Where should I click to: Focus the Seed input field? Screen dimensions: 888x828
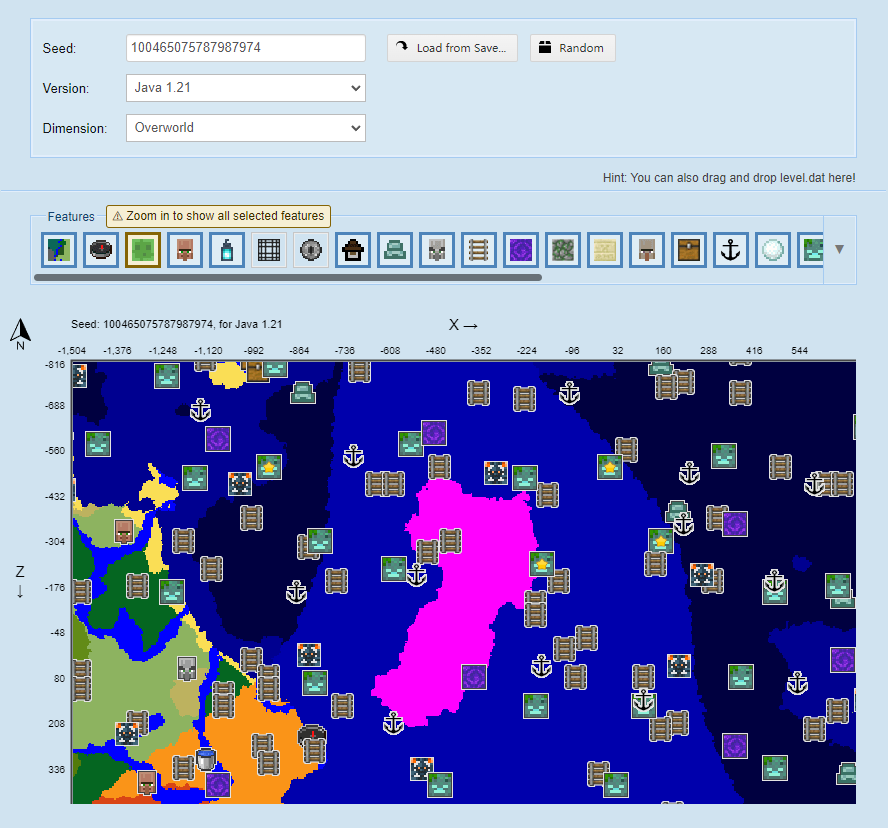[246, 48]
